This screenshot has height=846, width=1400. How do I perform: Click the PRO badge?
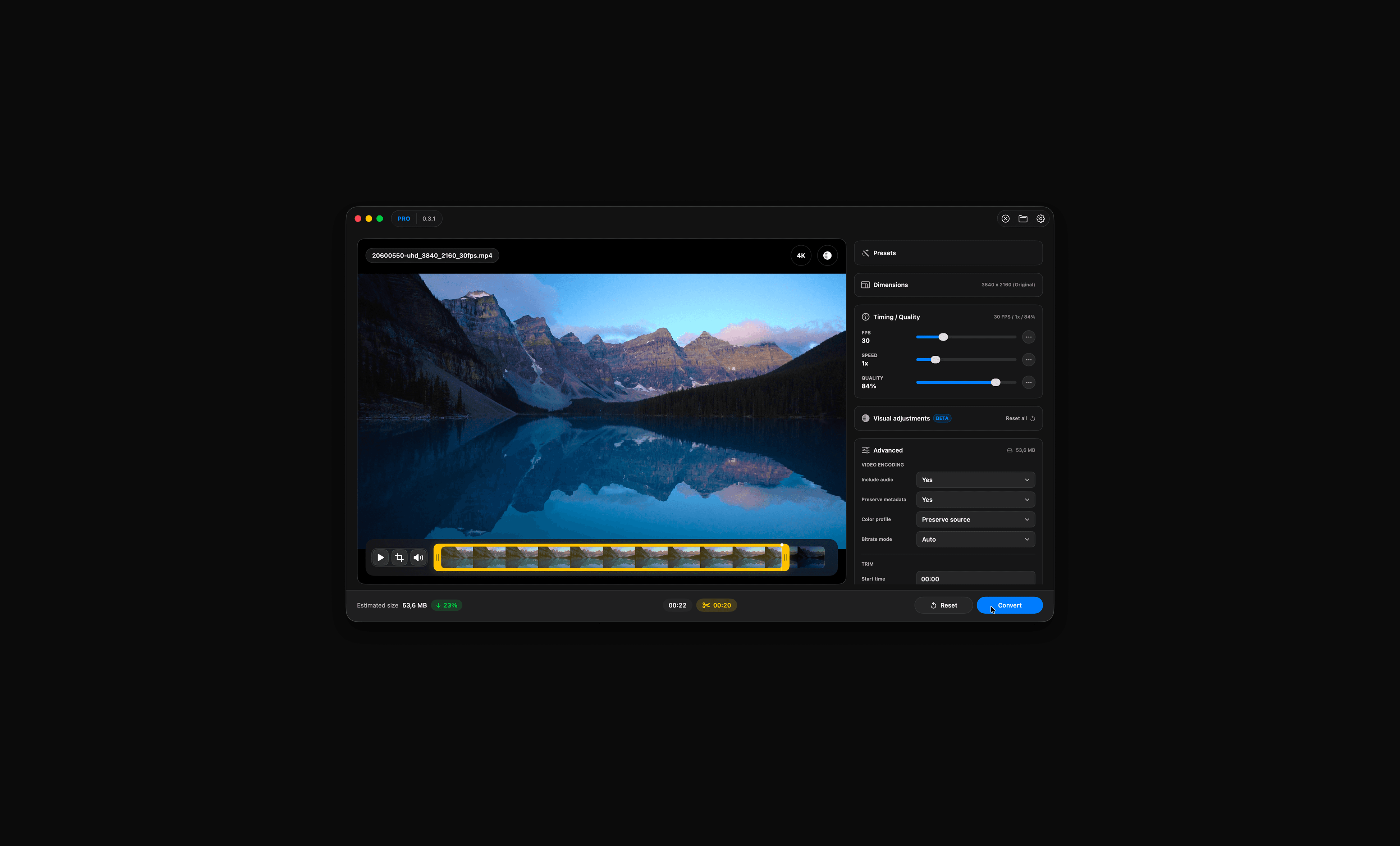403,218
